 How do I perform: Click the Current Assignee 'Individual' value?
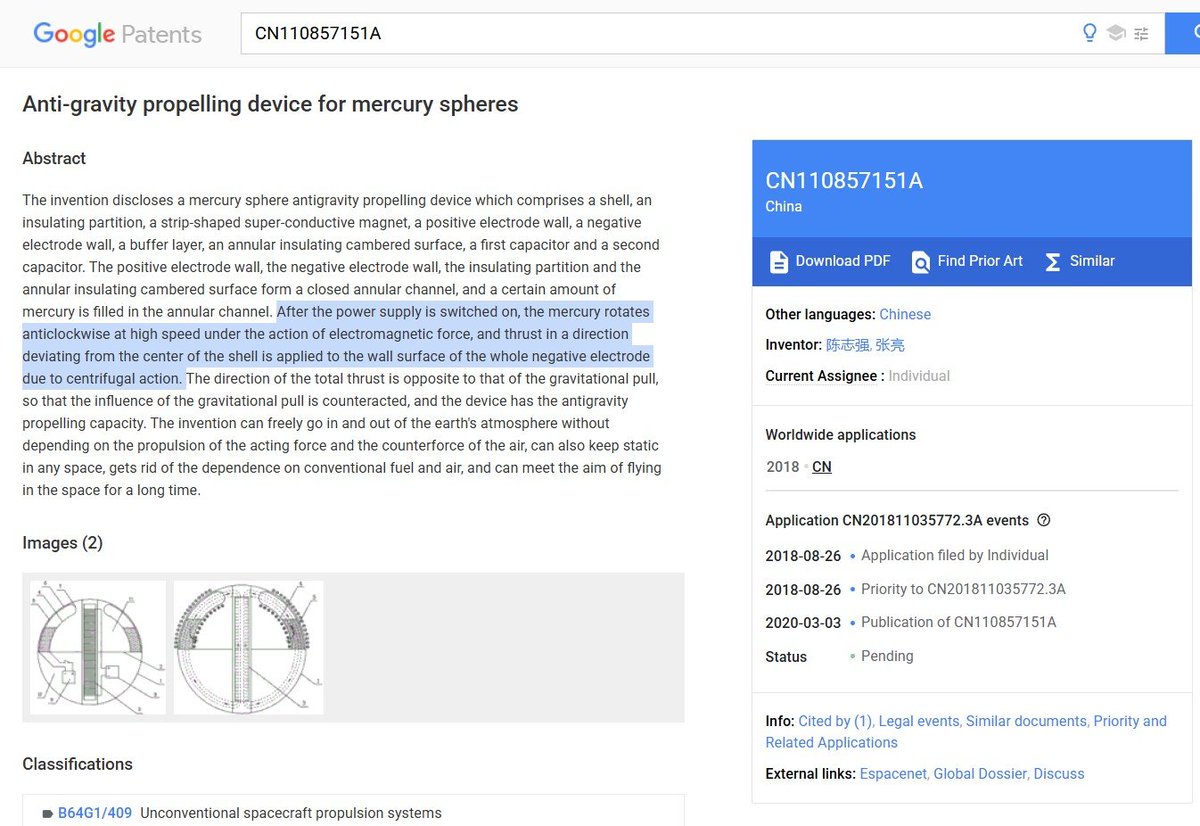(919, 376)
